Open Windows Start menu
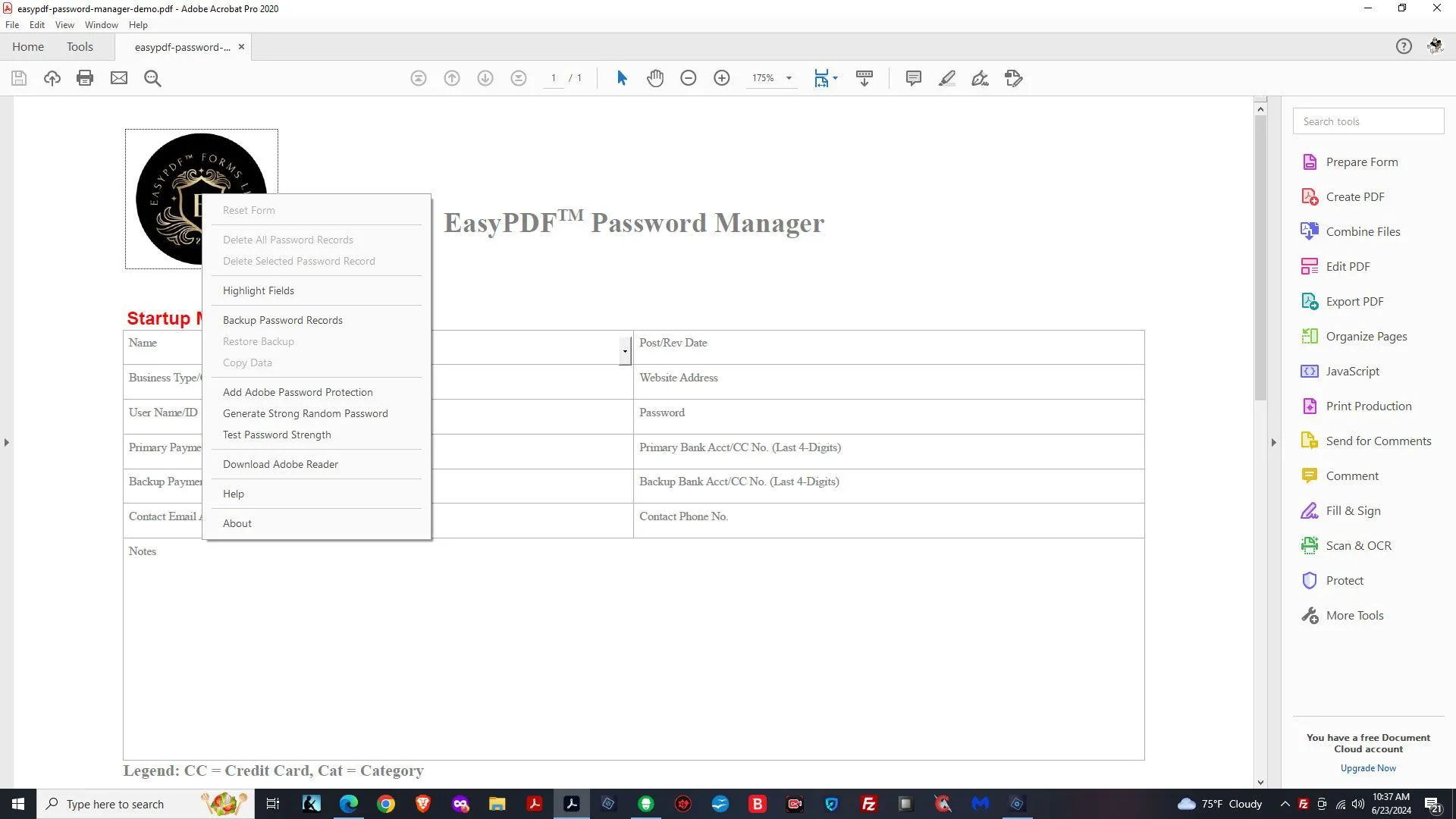Image resolution: width=1456 pixels, height=819 pixels. 18,804
